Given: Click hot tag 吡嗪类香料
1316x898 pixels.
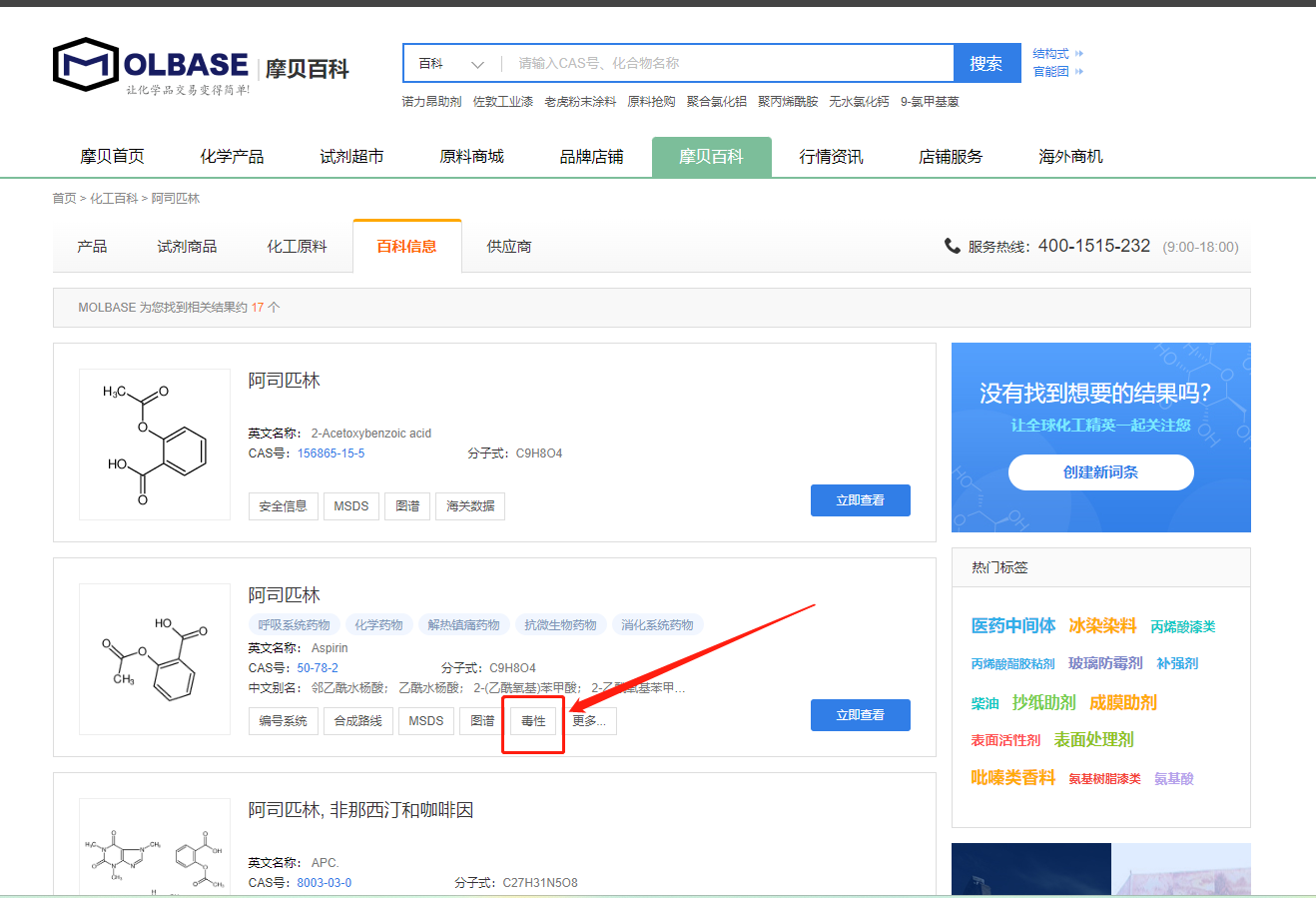Looking at the screenshot, I should pos(1013,778).
